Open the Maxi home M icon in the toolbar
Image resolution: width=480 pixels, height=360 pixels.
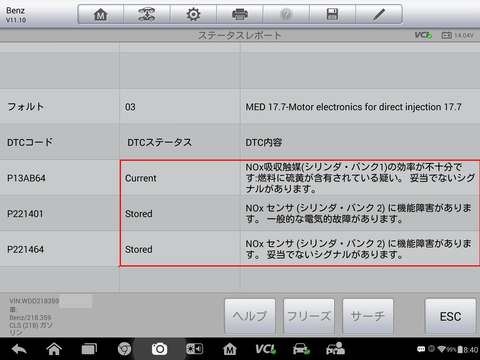(101, 14)
